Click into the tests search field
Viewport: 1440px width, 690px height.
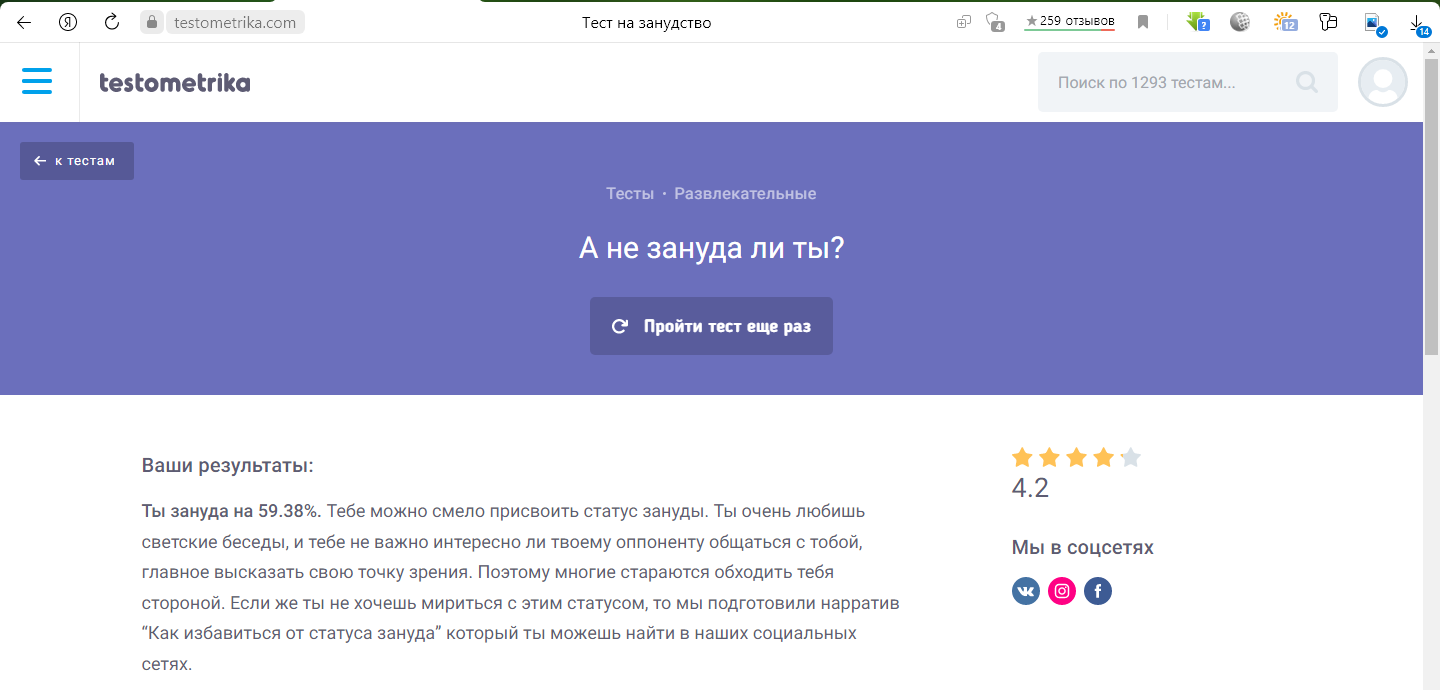pyautogui.click(x=1160, y=82)
